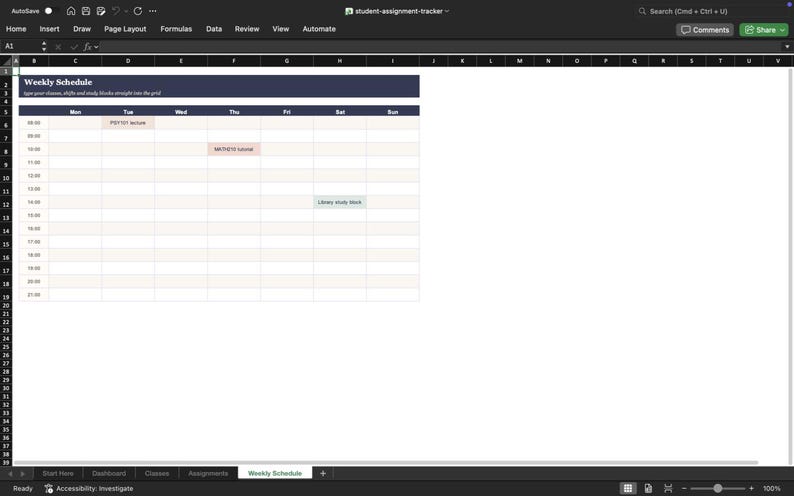Click the zoom in plus button
This screenshot has width=794, height=496.
(751, 488)
